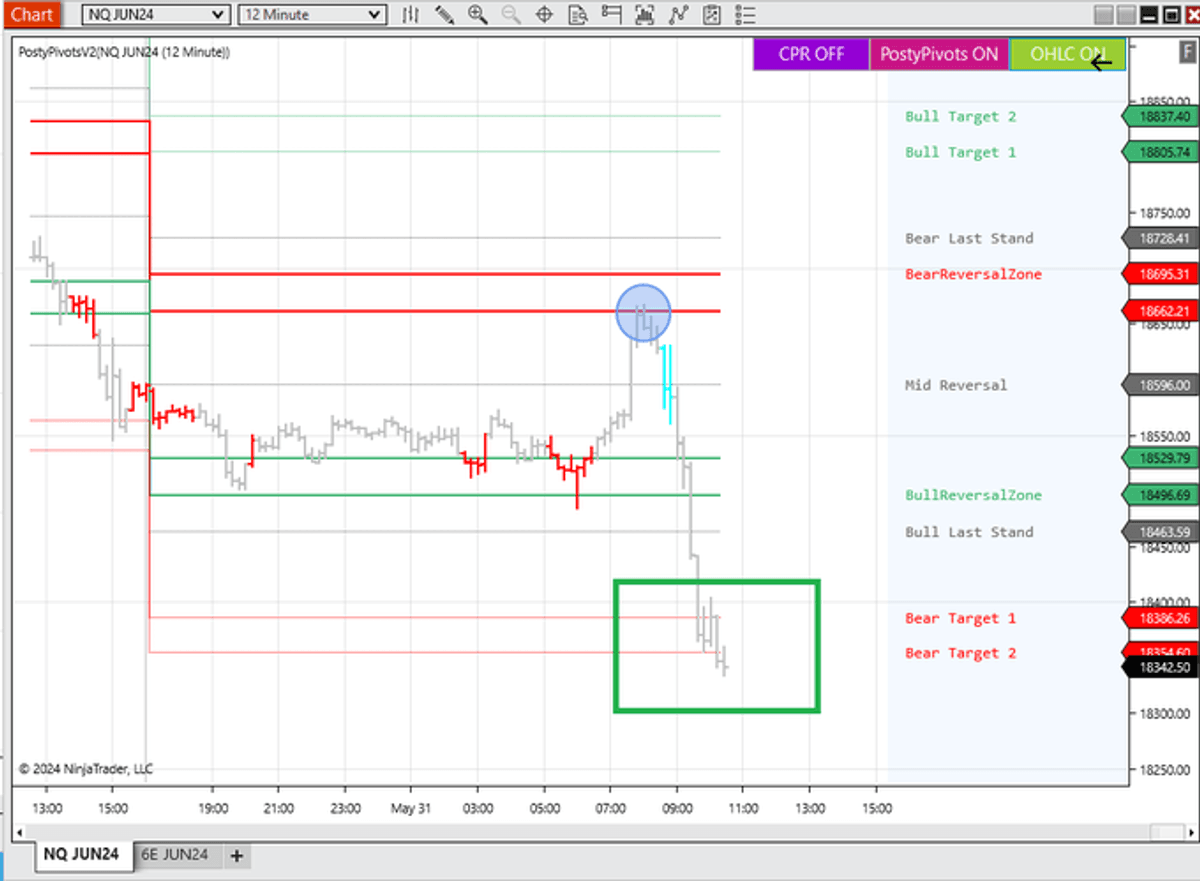Switch to the 6E JUN24 tab
The width and height of the screenshot is (1200, 881).
pos(174,854)
